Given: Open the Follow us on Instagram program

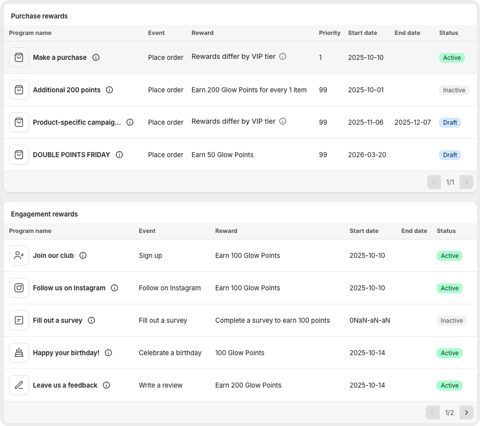Looking at the screenshot, I should pos(69,288).
